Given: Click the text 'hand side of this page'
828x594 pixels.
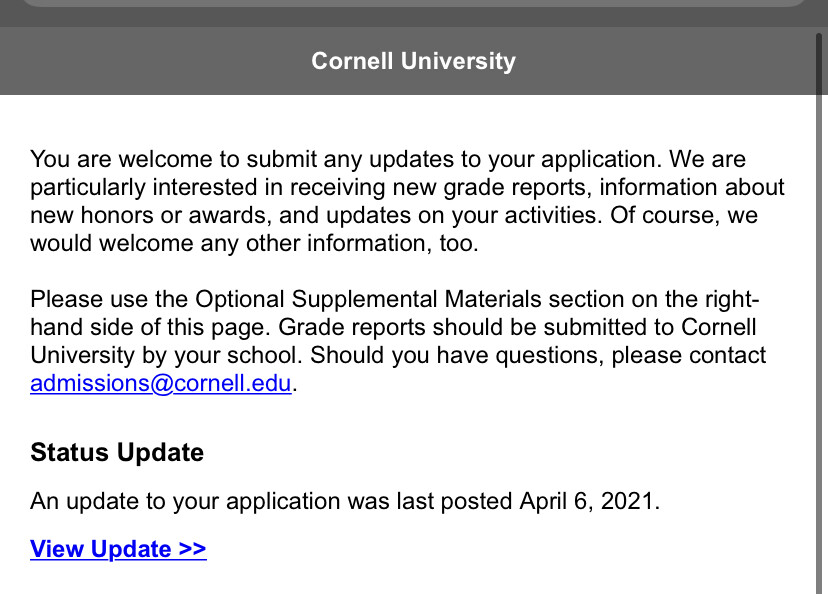Looking at the screenshot, I should (x=150, y=327).
